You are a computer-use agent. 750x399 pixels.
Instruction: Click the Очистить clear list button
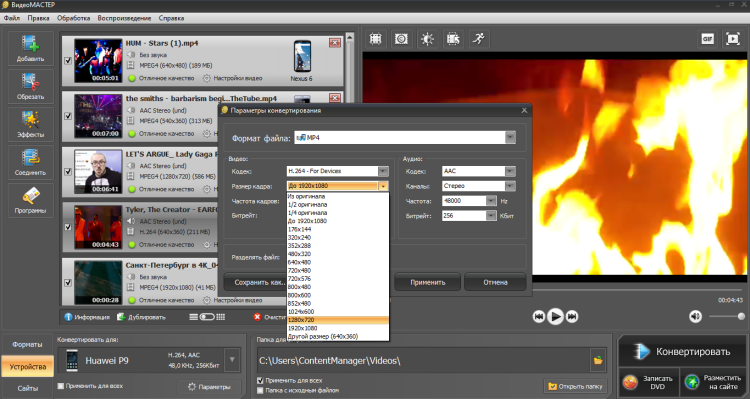click(270, 317)
